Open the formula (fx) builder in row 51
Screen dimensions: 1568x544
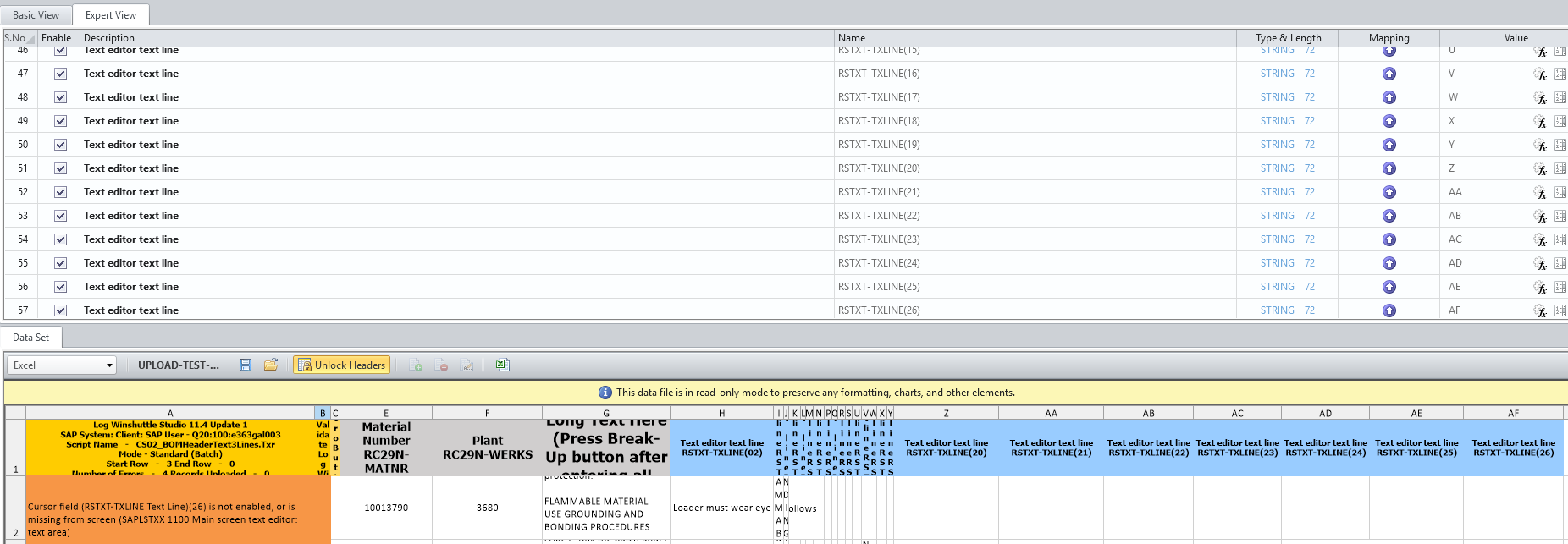click(x=1540, y=168)
